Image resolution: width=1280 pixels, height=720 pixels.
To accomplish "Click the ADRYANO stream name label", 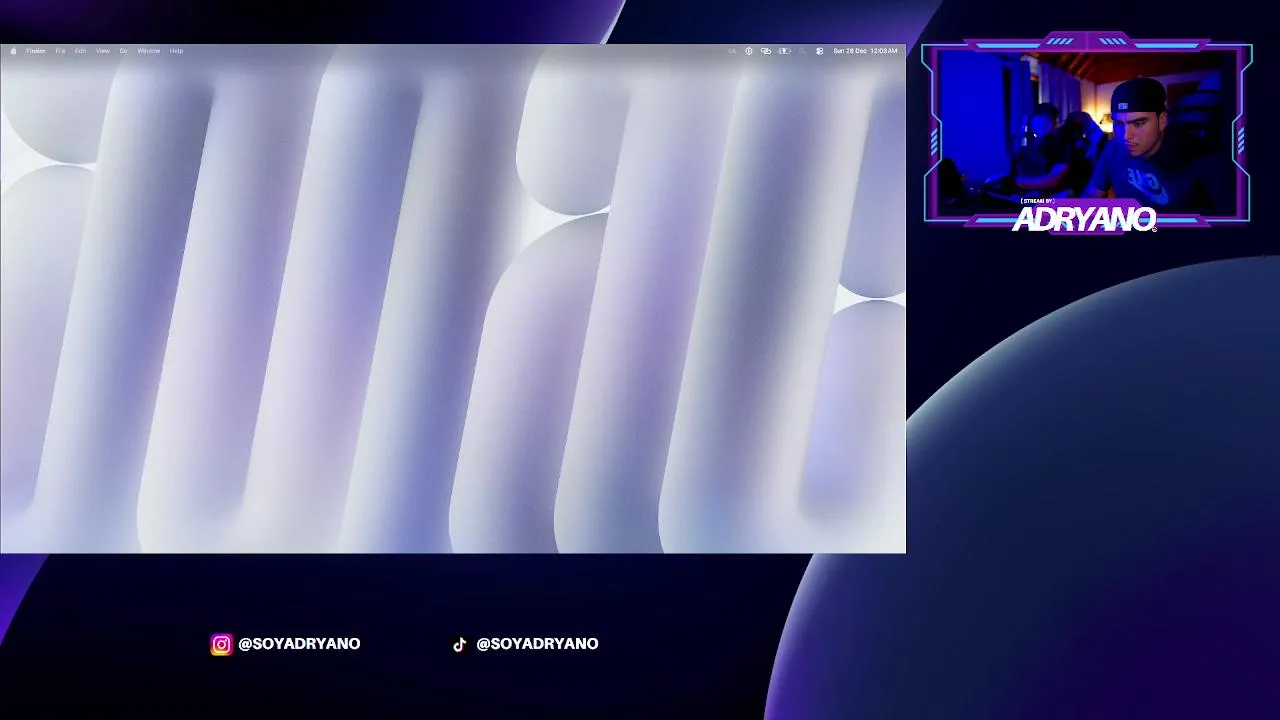I will tap(1084, 220).
